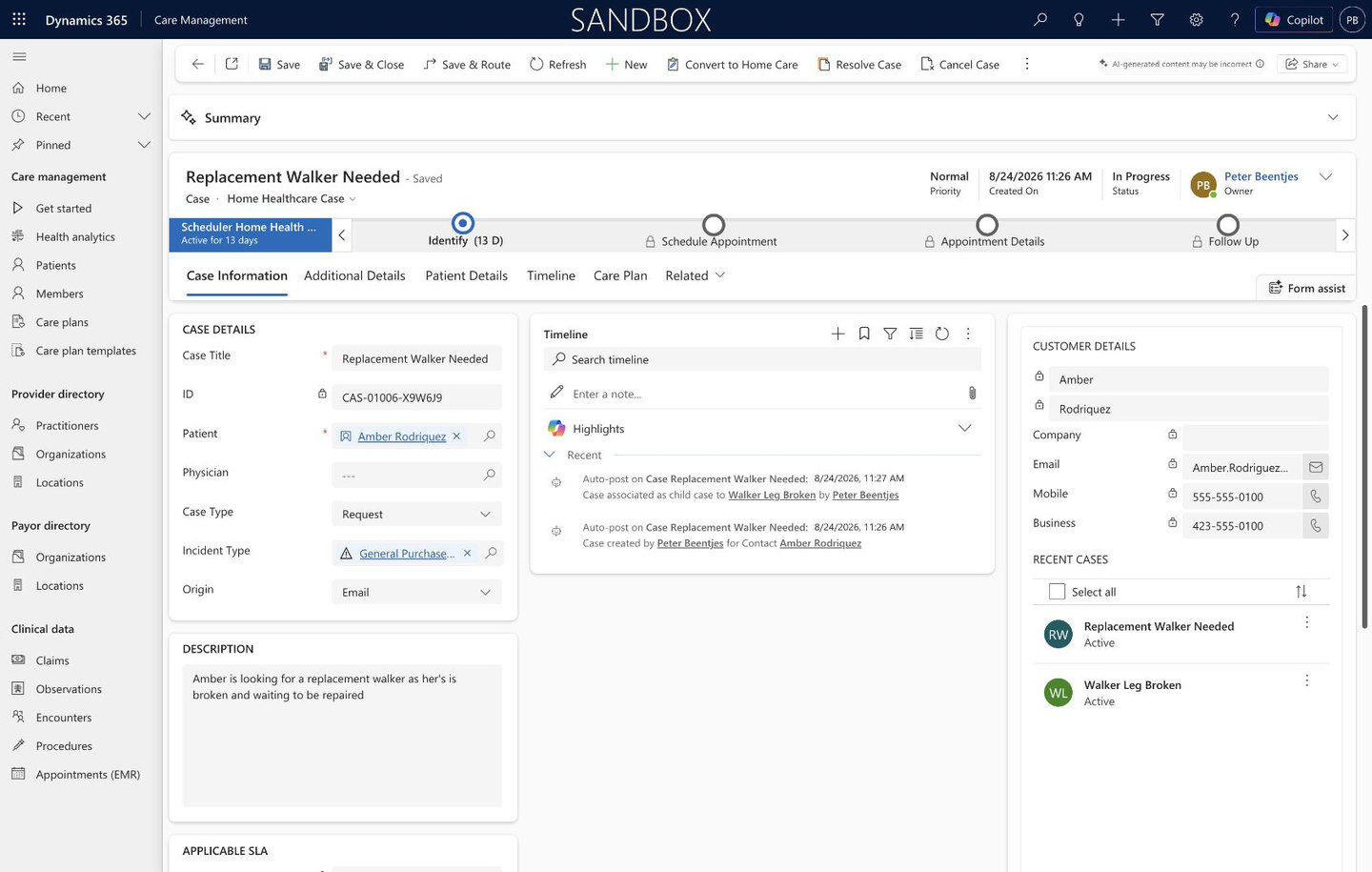Open the Amber Rodriquez patient link
This screenshot has width=1372, height=872.
(x=402, y=436)
